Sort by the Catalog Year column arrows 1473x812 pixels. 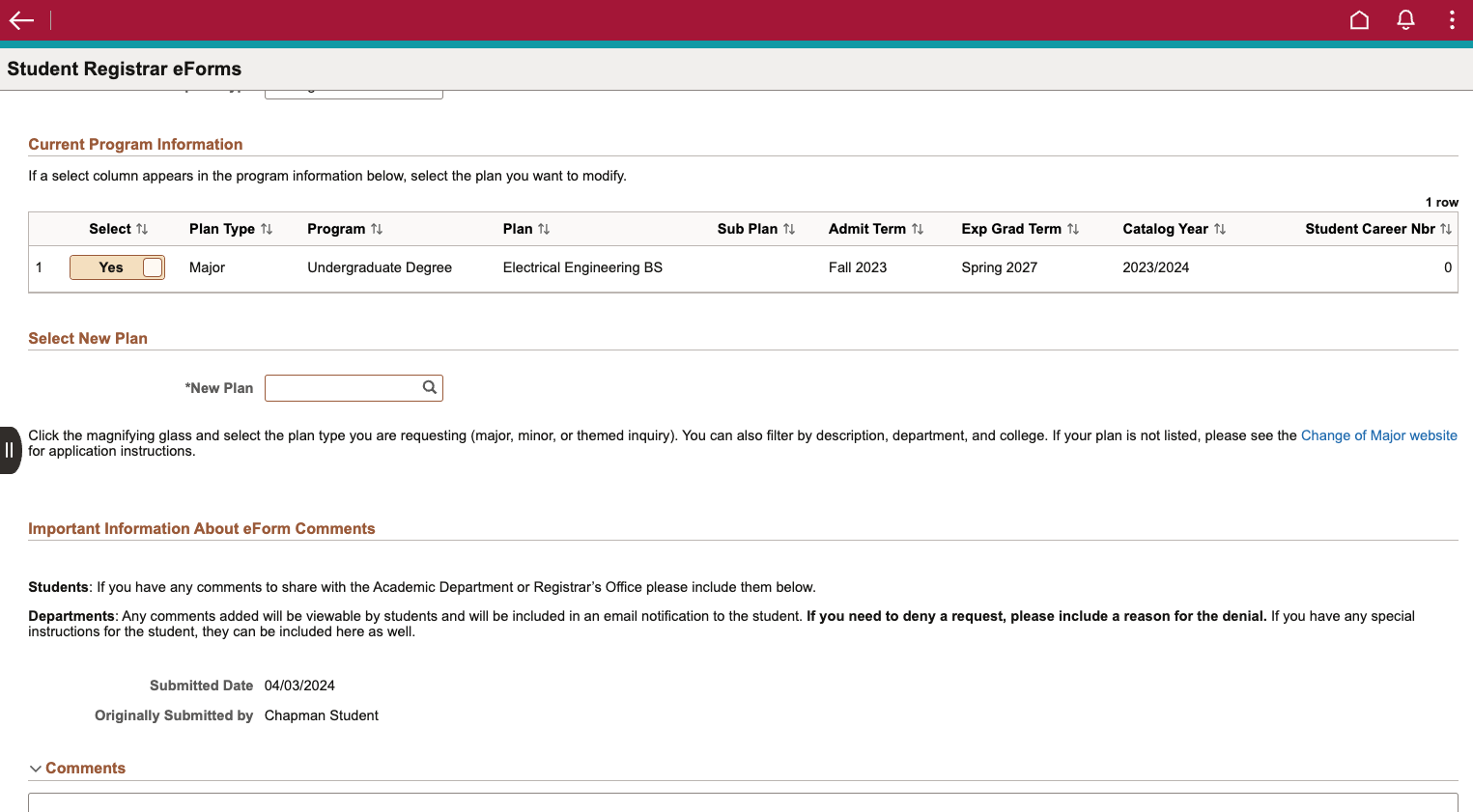tap(1220, 229)
